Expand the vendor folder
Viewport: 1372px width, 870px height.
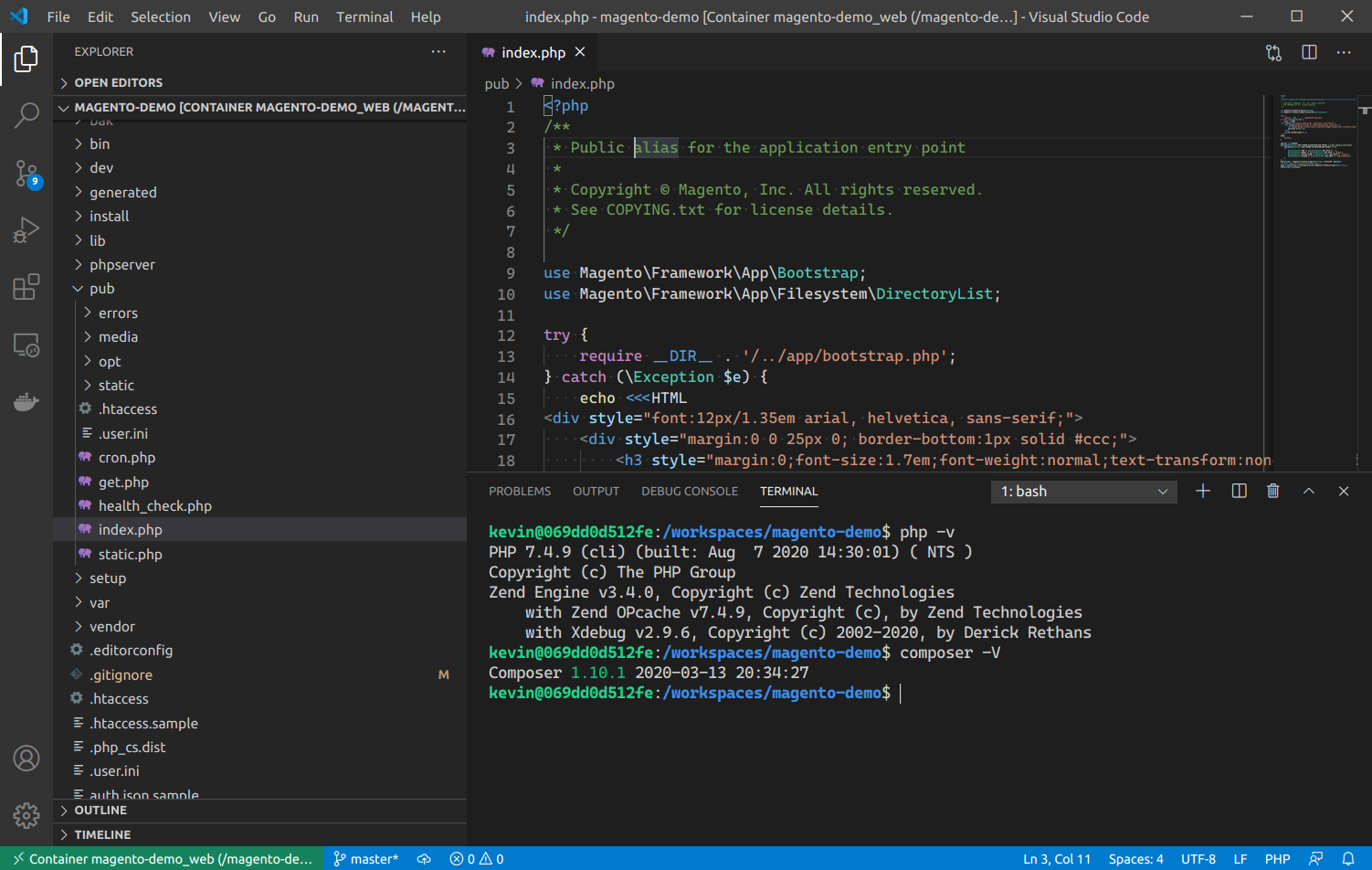click(x=260, y=627)
